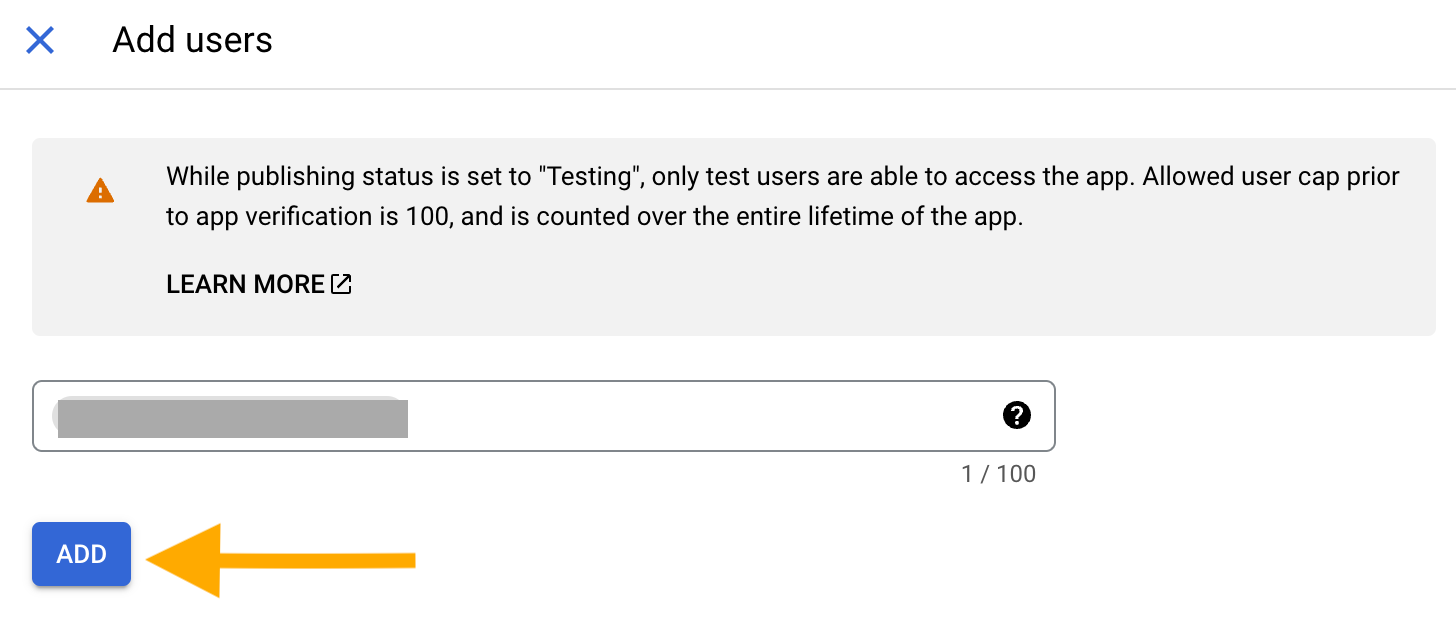Image resolution: width=1456 pixels, height=618 pixels.
Task: Click the ADD button
Action: (x=81, y=553)
